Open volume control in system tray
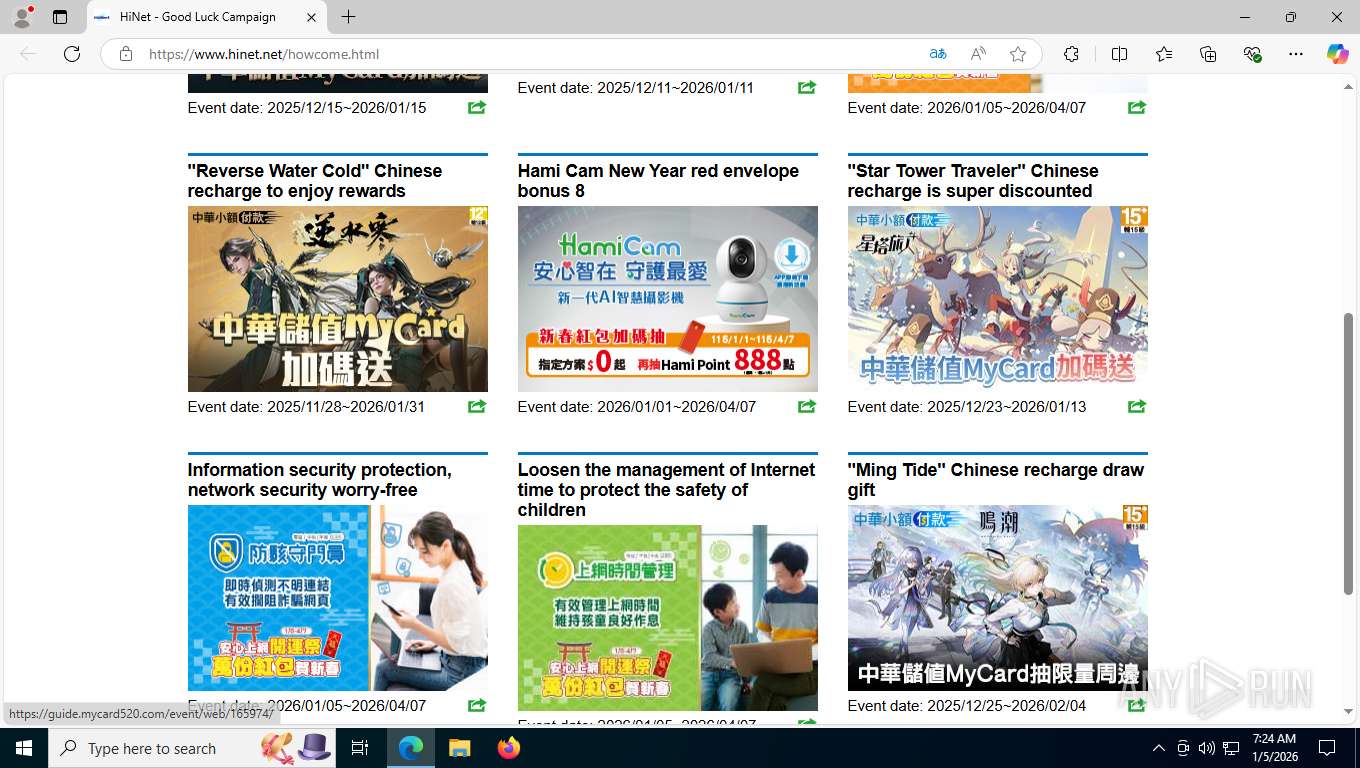This screenshot has height=768, width=1360. point(1206,748)
